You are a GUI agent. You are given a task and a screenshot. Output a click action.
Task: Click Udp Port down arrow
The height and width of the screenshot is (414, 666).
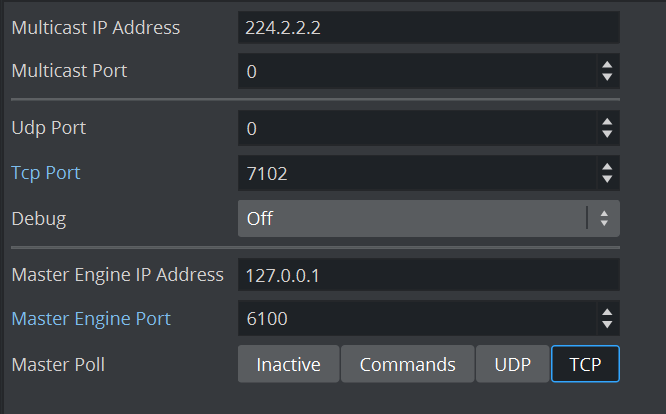[606, 135]
